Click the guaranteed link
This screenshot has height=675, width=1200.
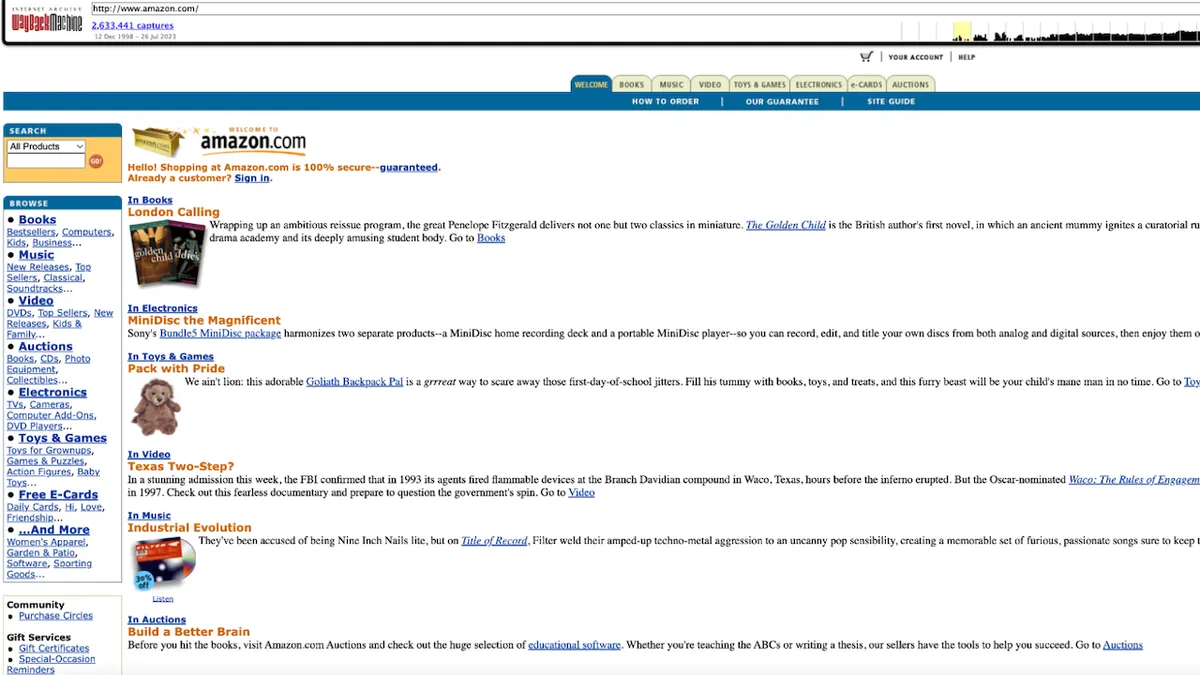click(408, 167)
